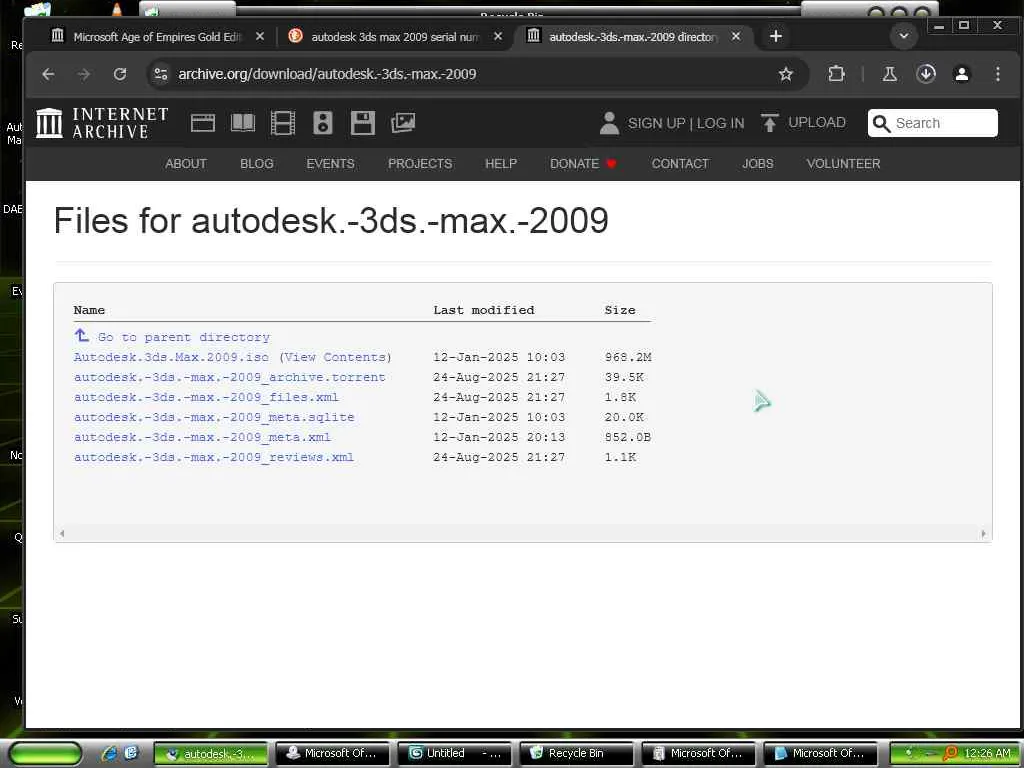Open the DONATE menu item
Viewport: 1024px width, 768px height.
[x=583, y=164]
